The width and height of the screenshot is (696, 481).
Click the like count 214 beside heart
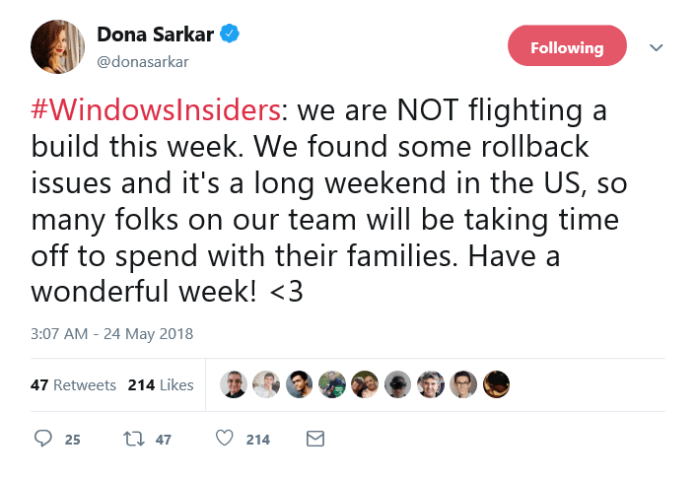pos(258,440)
